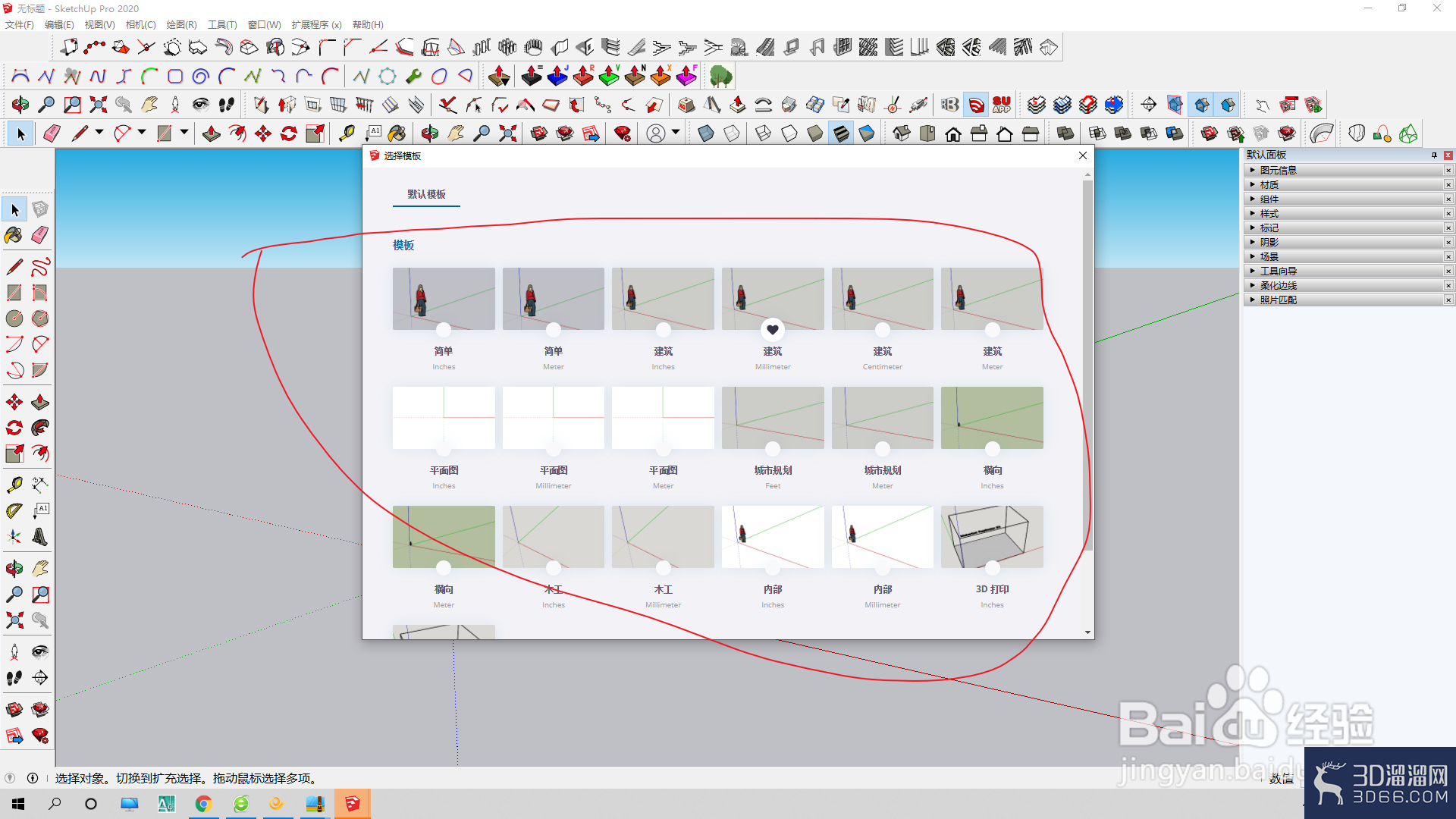The height and width of the screenshot is (819, 1456).
Task: Enable Monochrome face style
Action: pyautogui.click(x=867, y=133)
